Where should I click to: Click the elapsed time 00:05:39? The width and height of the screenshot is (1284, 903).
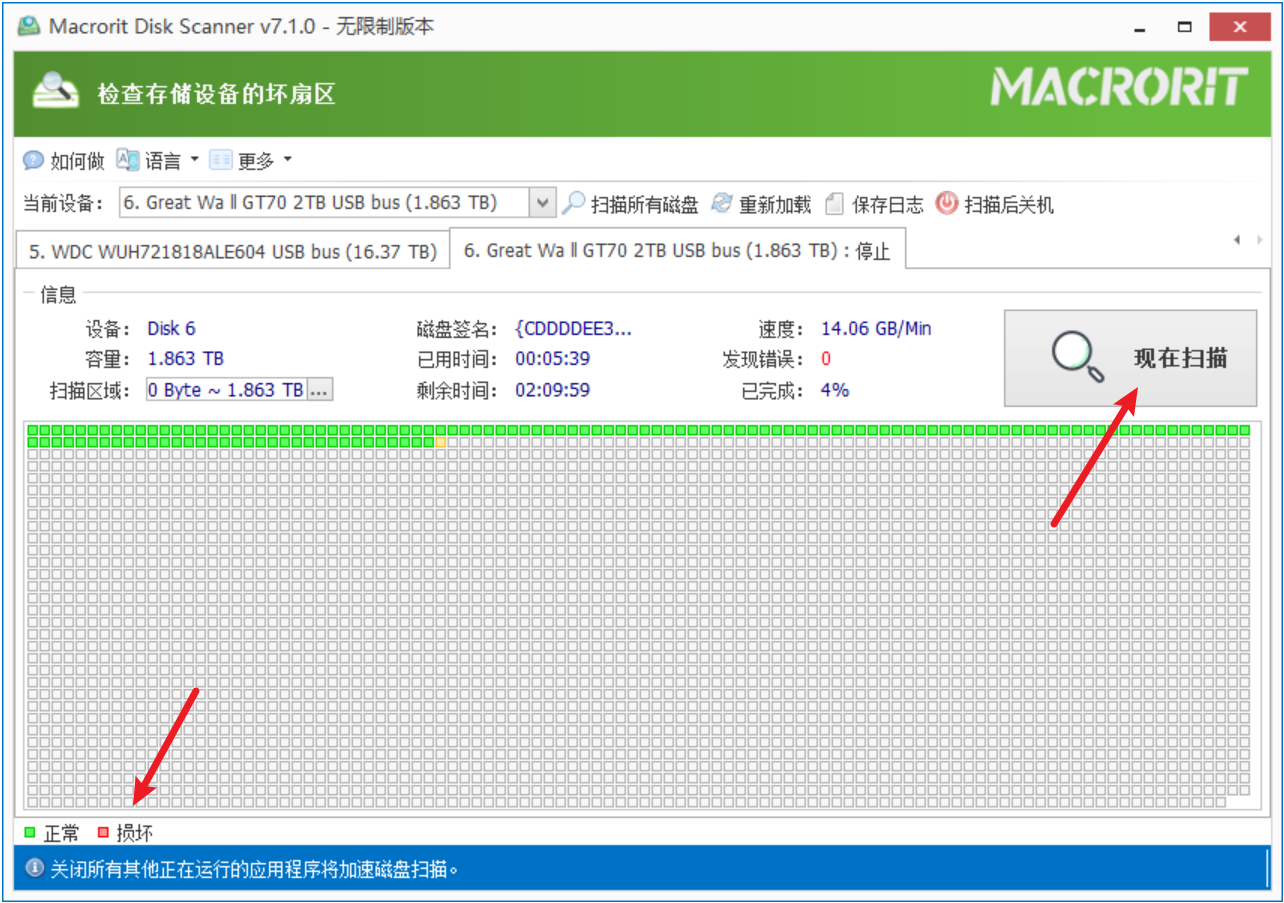tap(552, 358)
